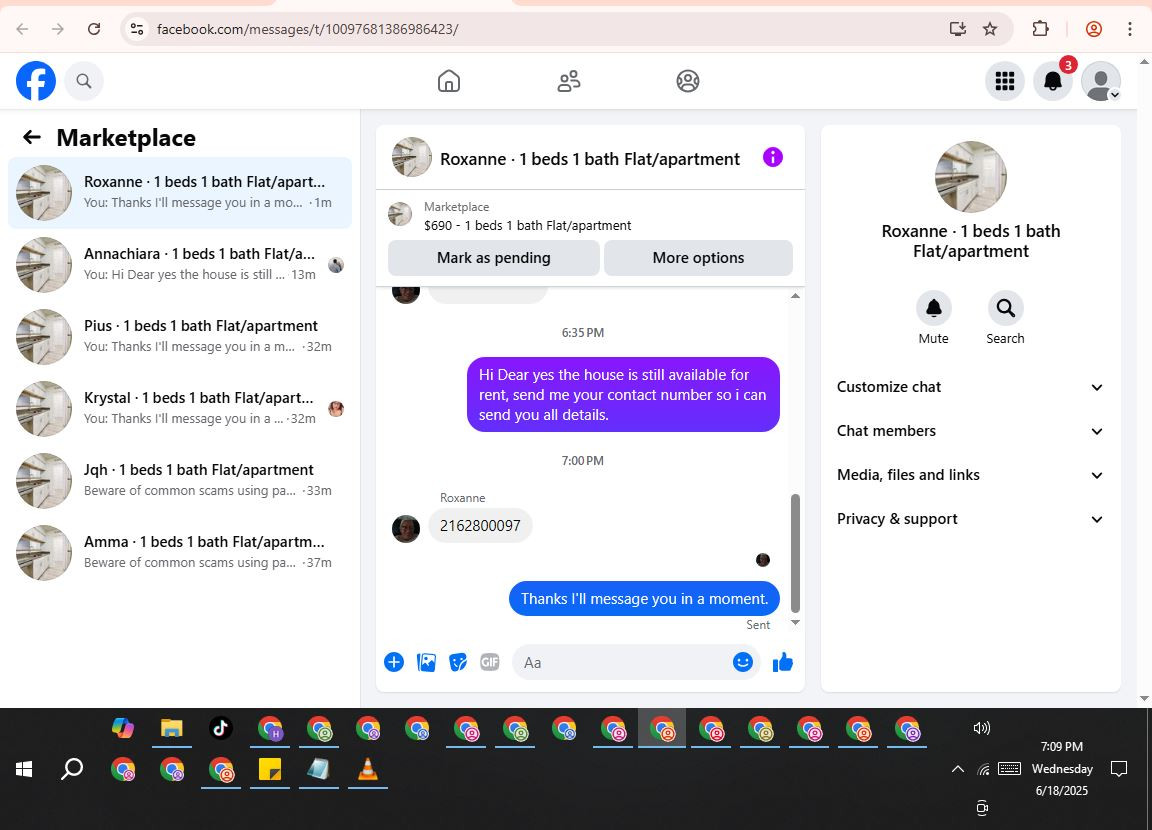The width and height of the screenshot is (1152, 830).
Task: Click Roxanne conversation title in header
Action: pos(590,159)
